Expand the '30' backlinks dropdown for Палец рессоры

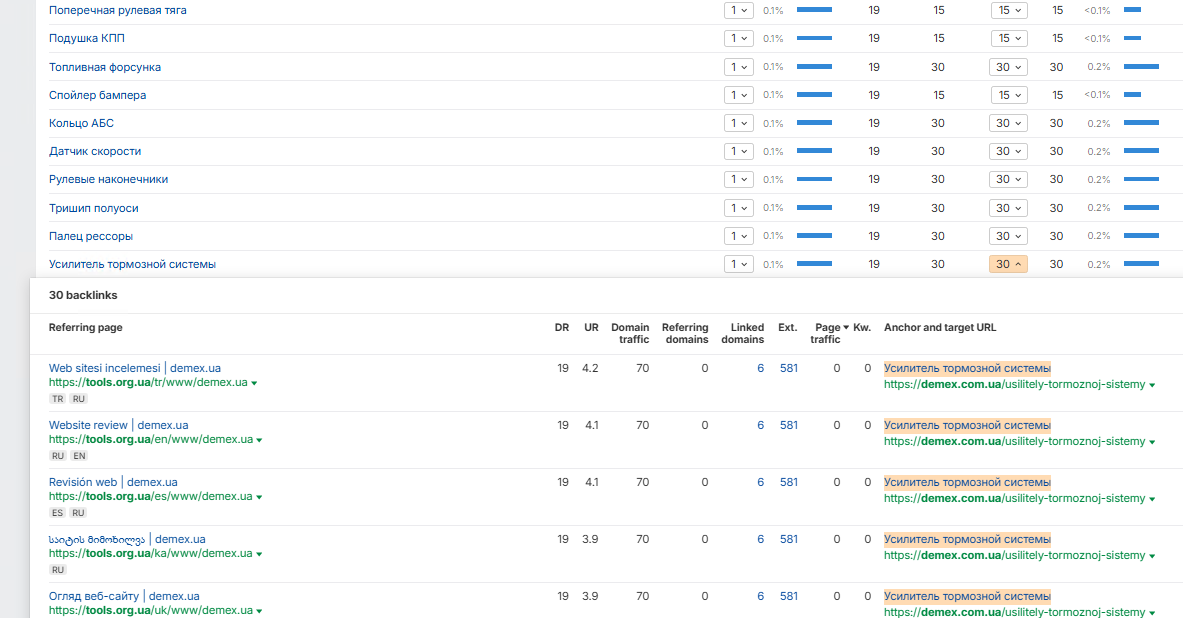click(1009, 236)
